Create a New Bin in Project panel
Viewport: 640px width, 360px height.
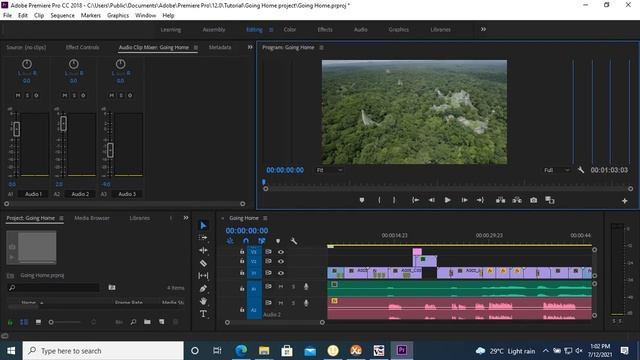147,322
